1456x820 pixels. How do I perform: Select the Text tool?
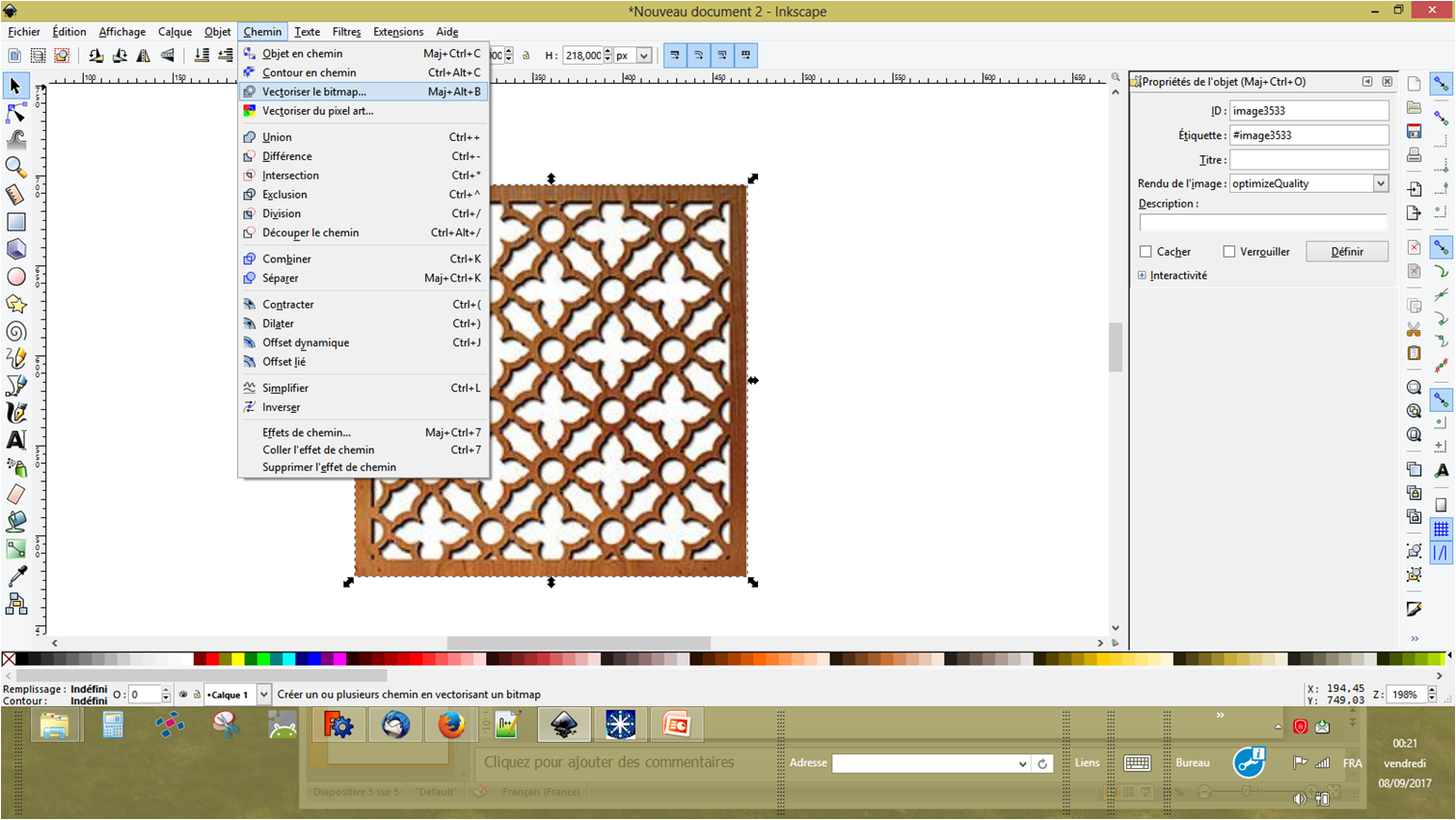(x=15, y=440)
